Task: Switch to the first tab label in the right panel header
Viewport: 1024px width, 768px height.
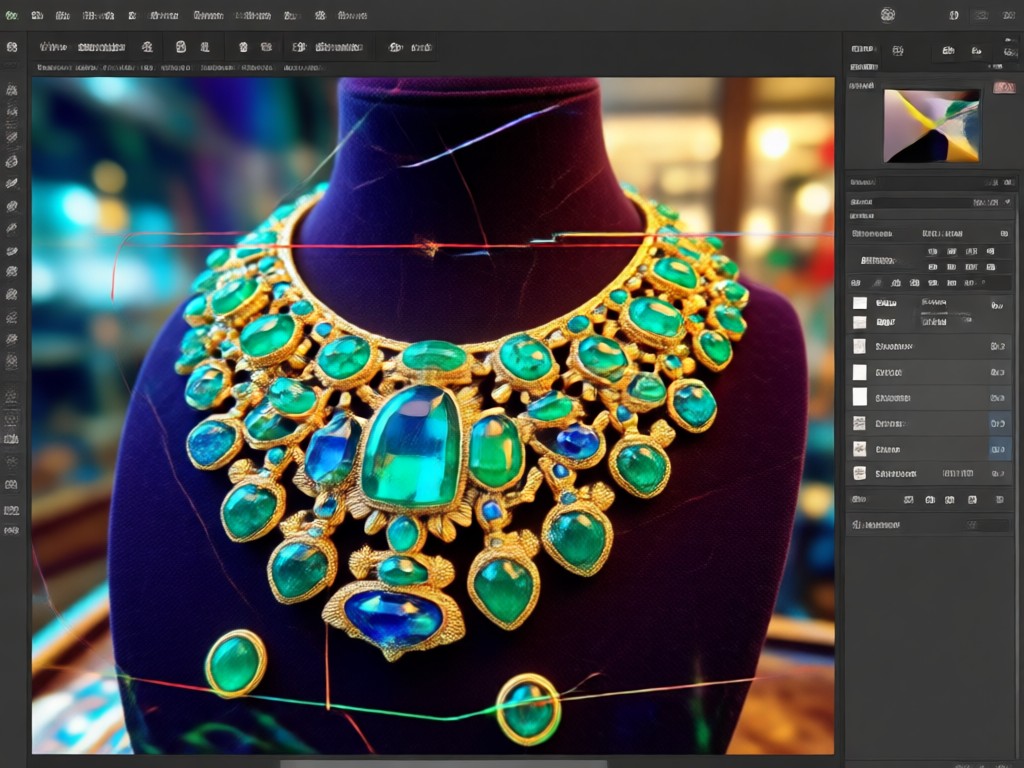Action: (862, 49)
